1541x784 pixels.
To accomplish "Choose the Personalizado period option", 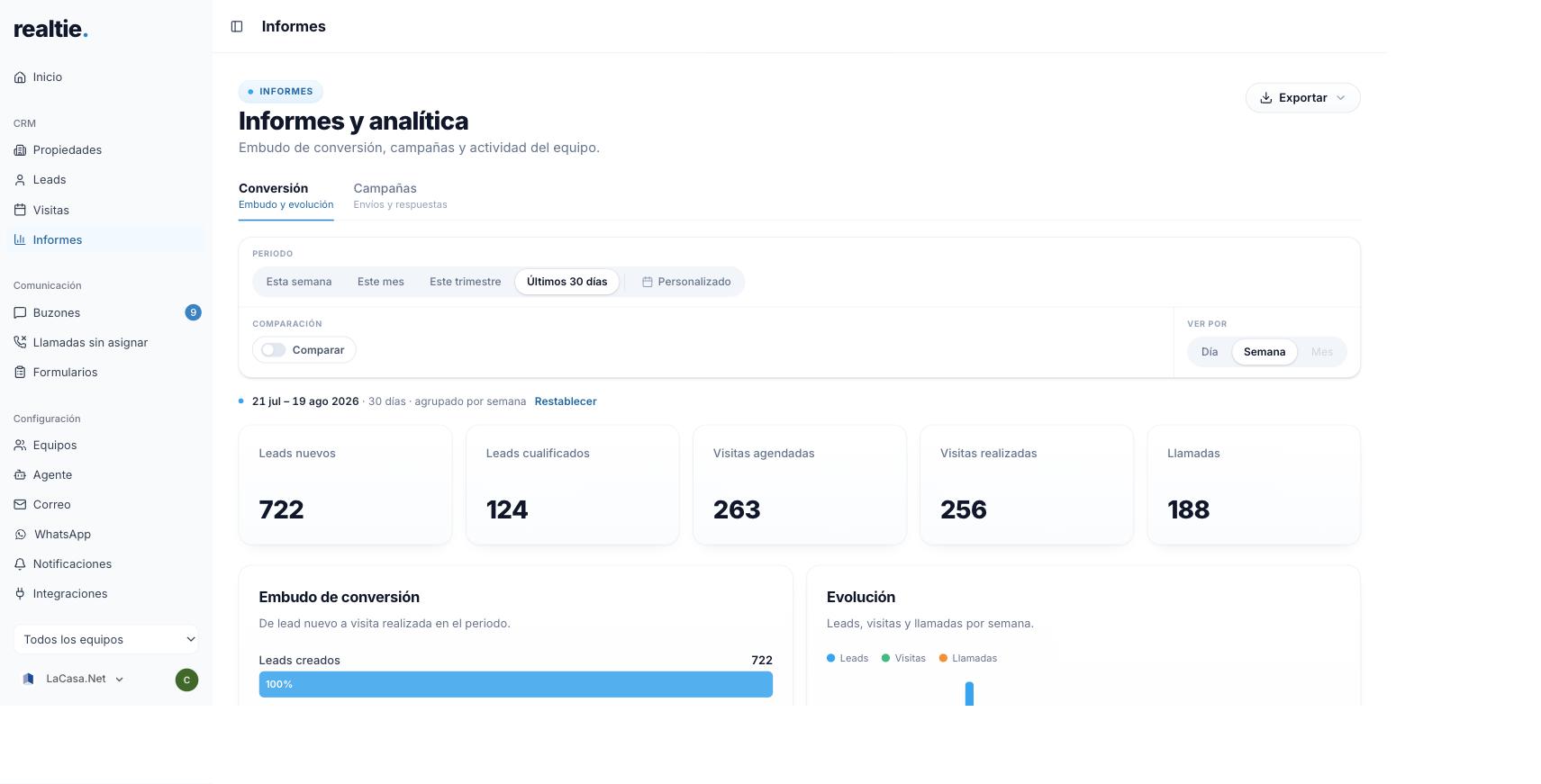I will [x=686, y=282].
